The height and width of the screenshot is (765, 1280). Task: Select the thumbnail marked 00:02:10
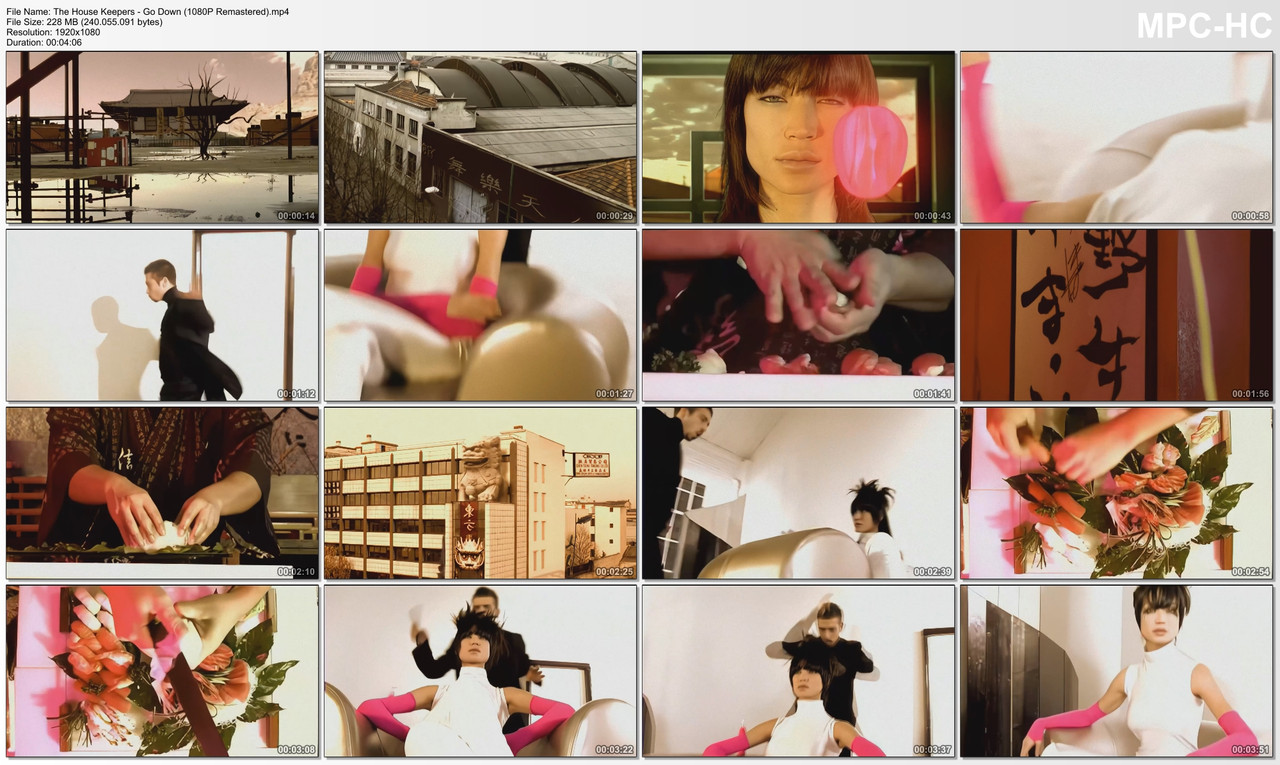pos(162,493)
